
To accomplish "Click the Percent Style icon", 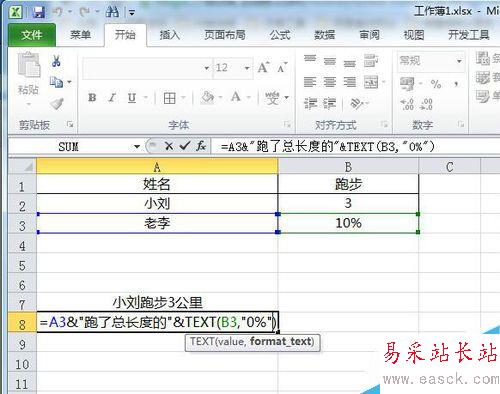I will click(436, 84).
